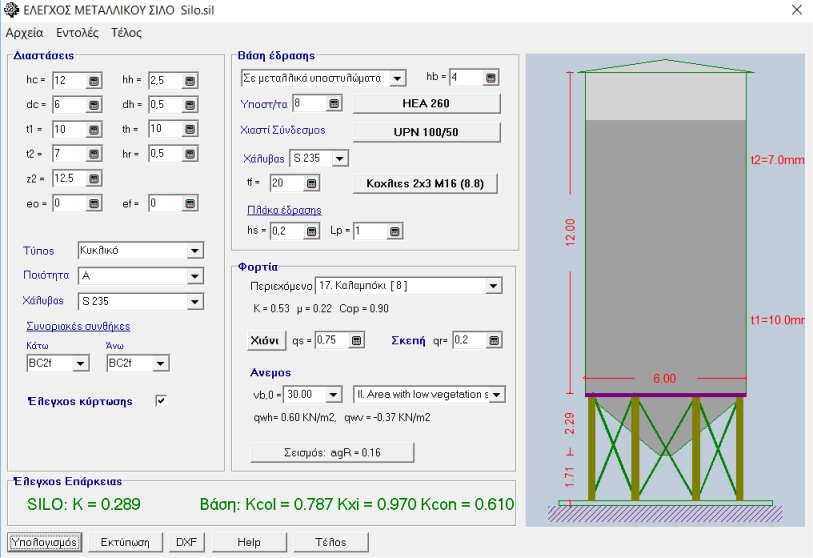Click the Πλάκα έδρασης link

click(x=284, y=210)
